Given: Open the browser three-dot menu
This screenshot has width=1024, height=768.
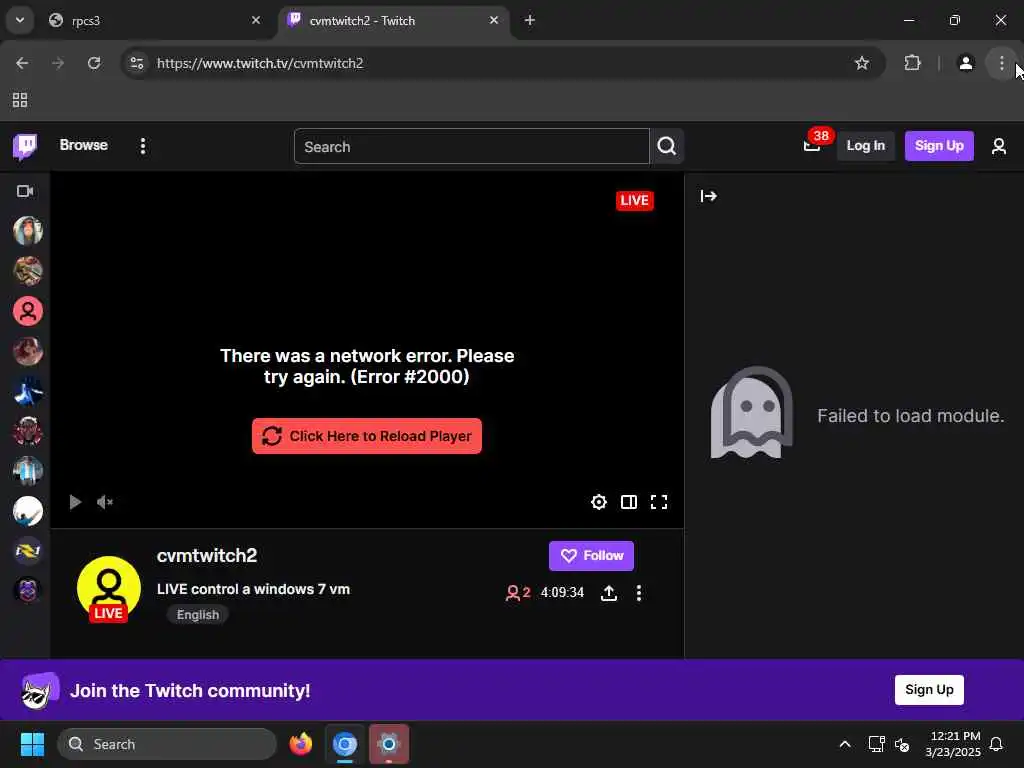Looking at the screenshot, I should tap(1001, 63).
